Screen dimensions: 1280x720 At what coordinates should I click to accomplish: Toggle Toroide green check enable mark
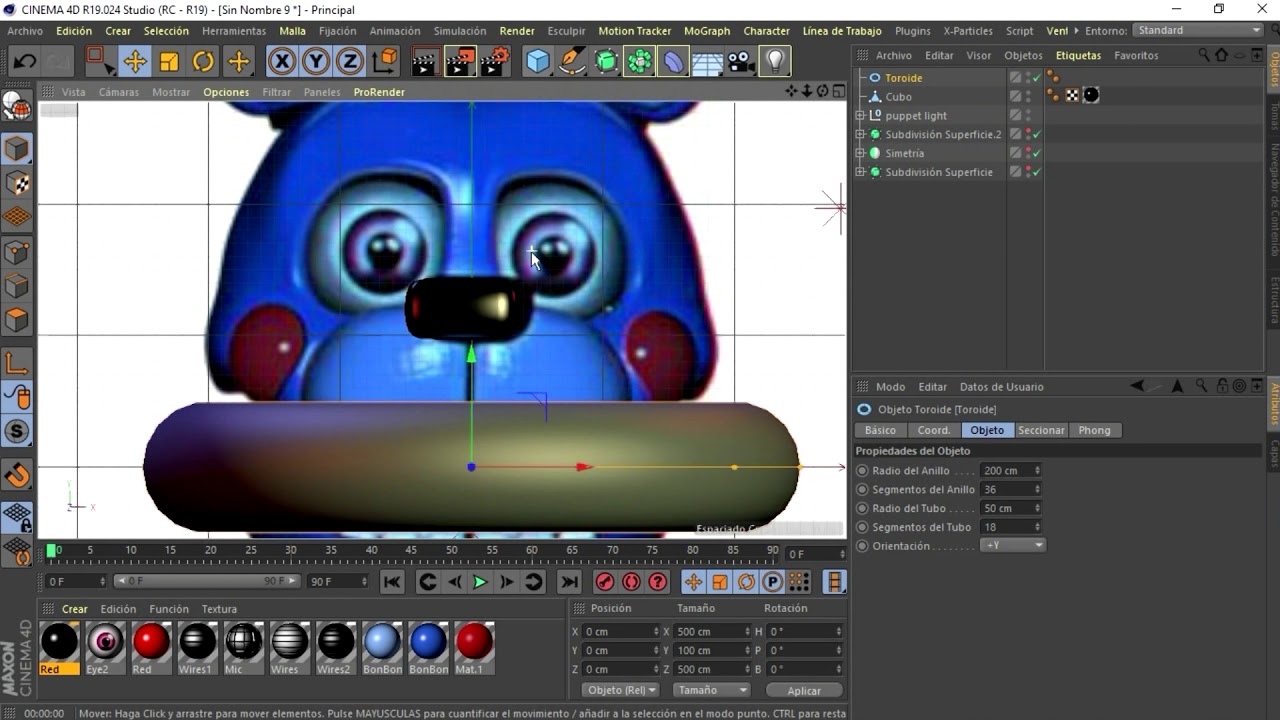point(1037,78)
